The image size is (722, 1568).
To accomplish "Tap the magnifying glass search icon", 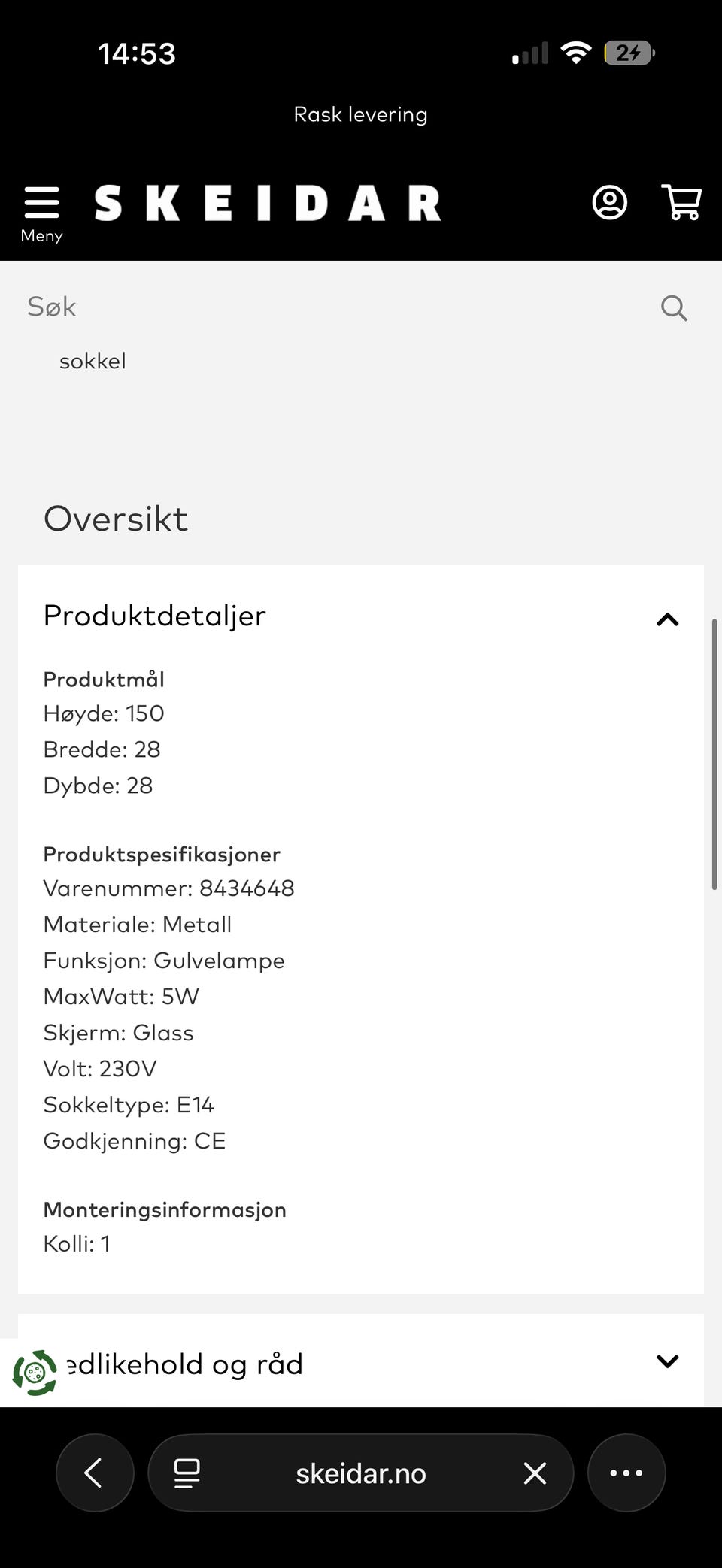I will (x=674, y=307).
